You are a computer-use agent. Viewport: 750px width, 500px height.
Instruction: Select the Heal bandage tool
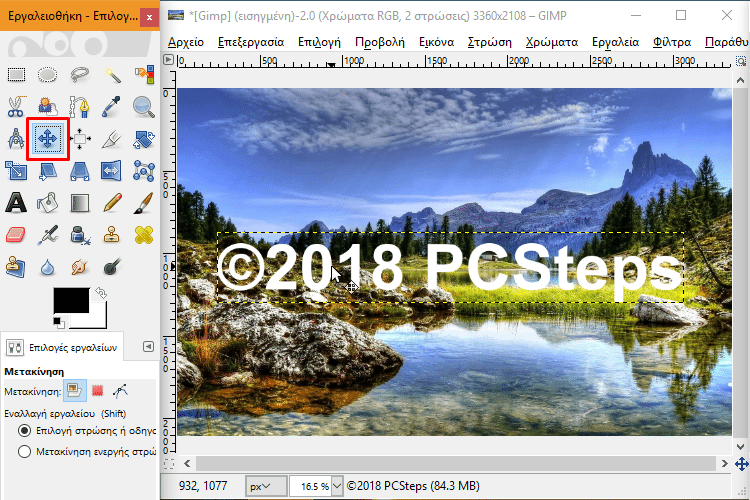coord(144,235)
